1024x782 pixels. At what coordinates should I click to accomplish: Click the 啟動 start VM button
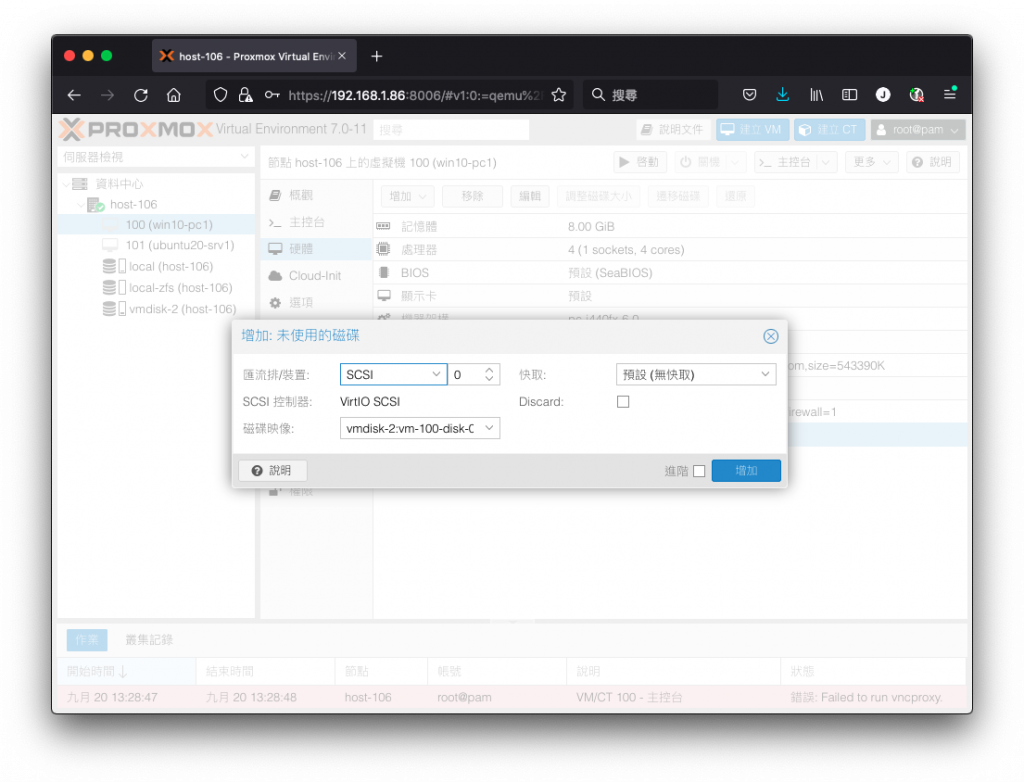(x=640, y=162)
